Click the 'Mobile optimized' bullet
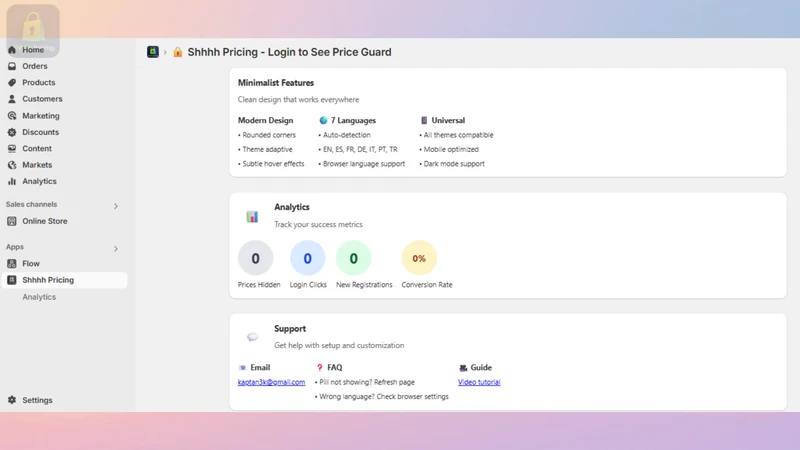 (x=451, y=149)
